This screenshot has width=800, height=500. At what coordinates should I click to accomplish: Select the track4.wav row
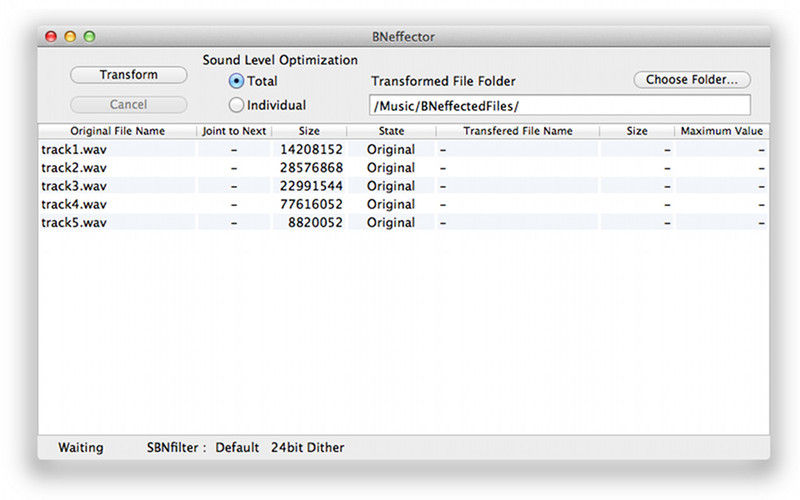404,205
